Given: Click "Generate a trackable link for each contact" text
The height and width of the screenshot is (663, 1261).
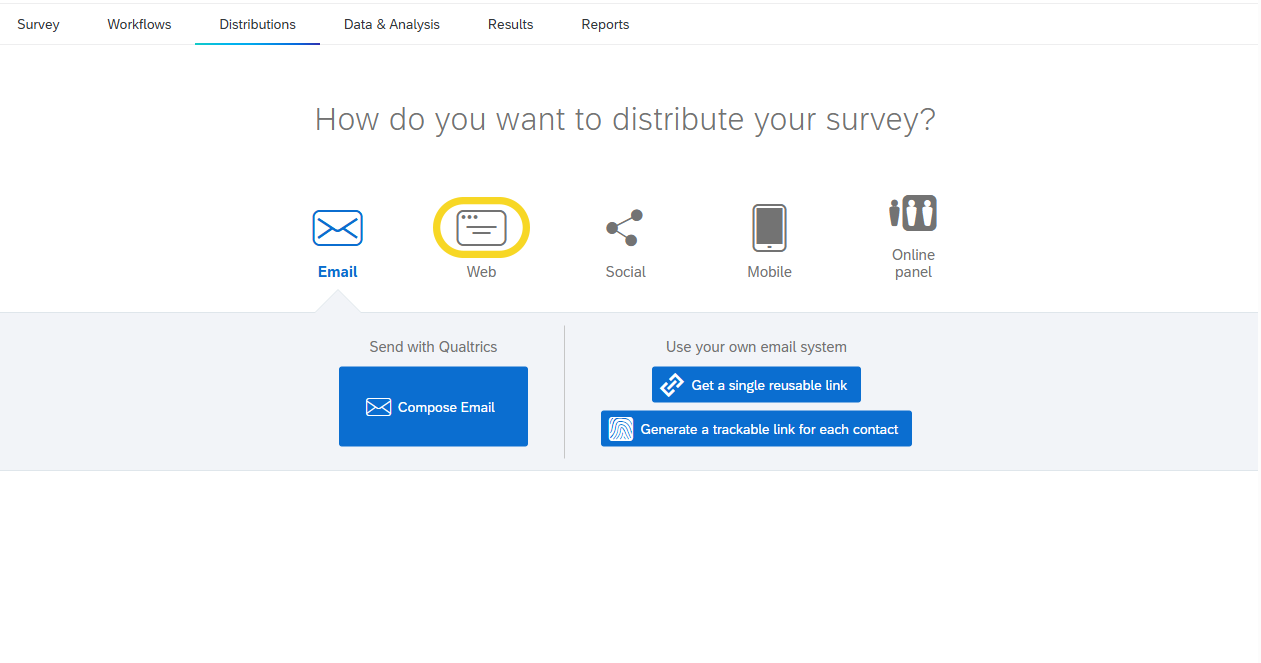Looking at the screenshot, I should pyautogui.click(x=769, y=429).
